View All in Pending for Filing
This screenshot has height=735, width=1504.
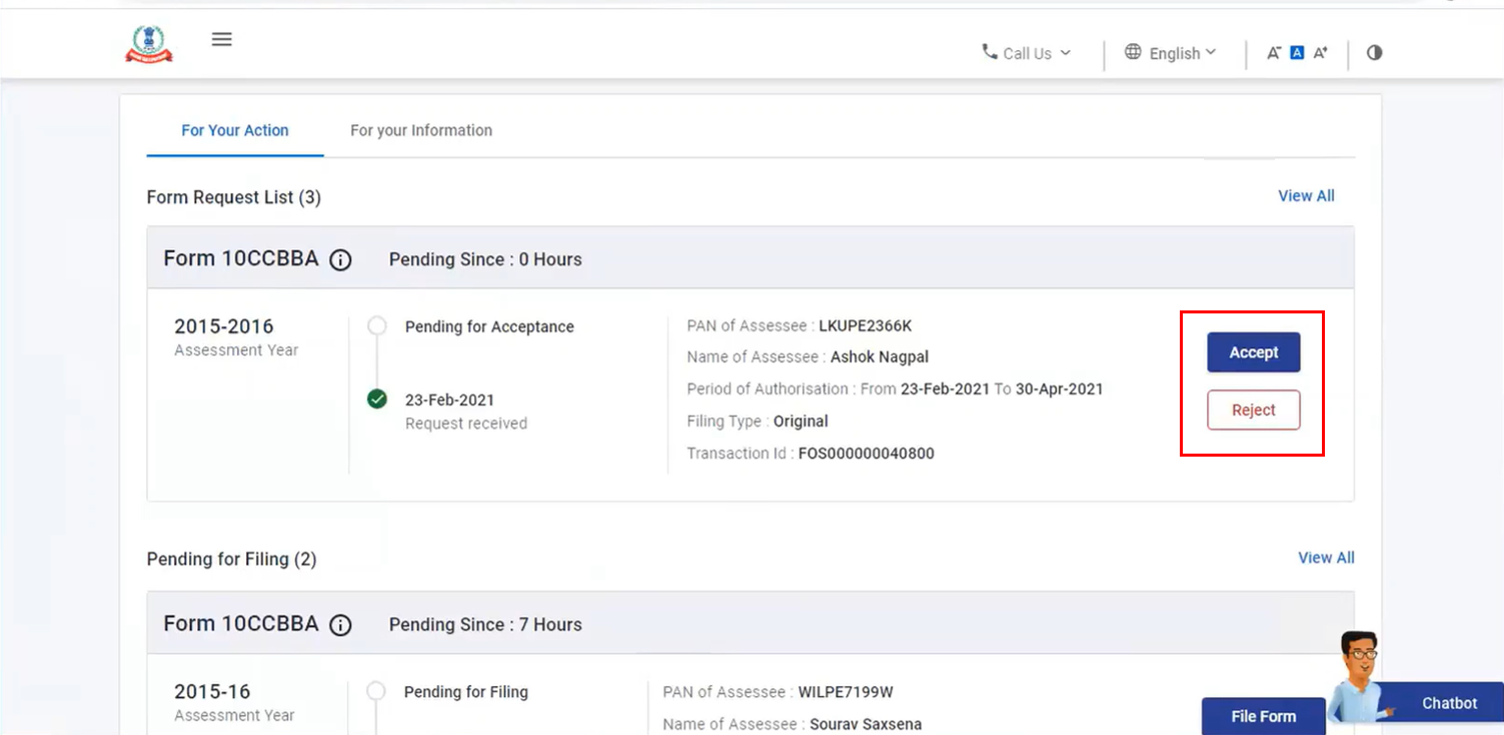[x=1326, y=558]
